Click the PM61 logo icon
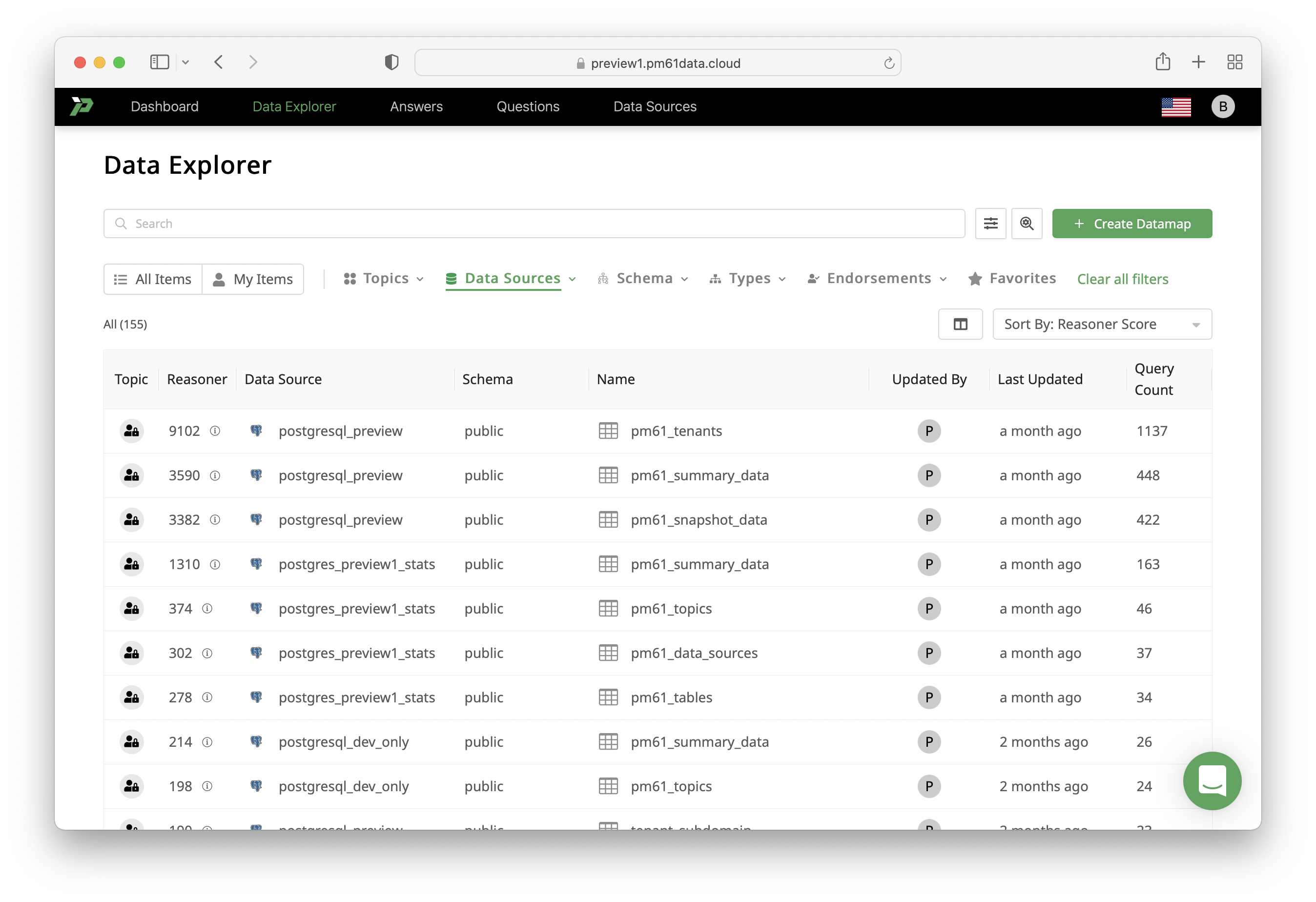Image resolution: width=1316 pixels, height=902 pixels. tap(82, 106)
